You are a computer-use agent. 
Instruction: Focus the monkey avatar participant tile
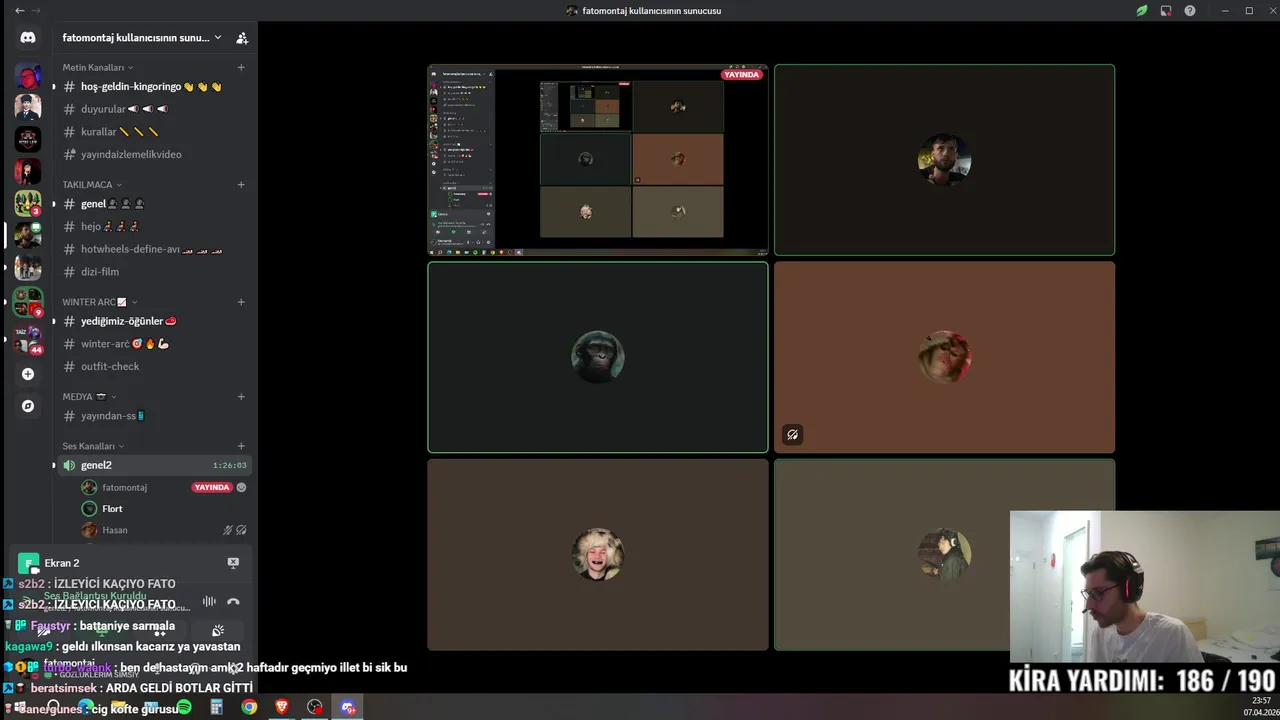tap(598, 357)
